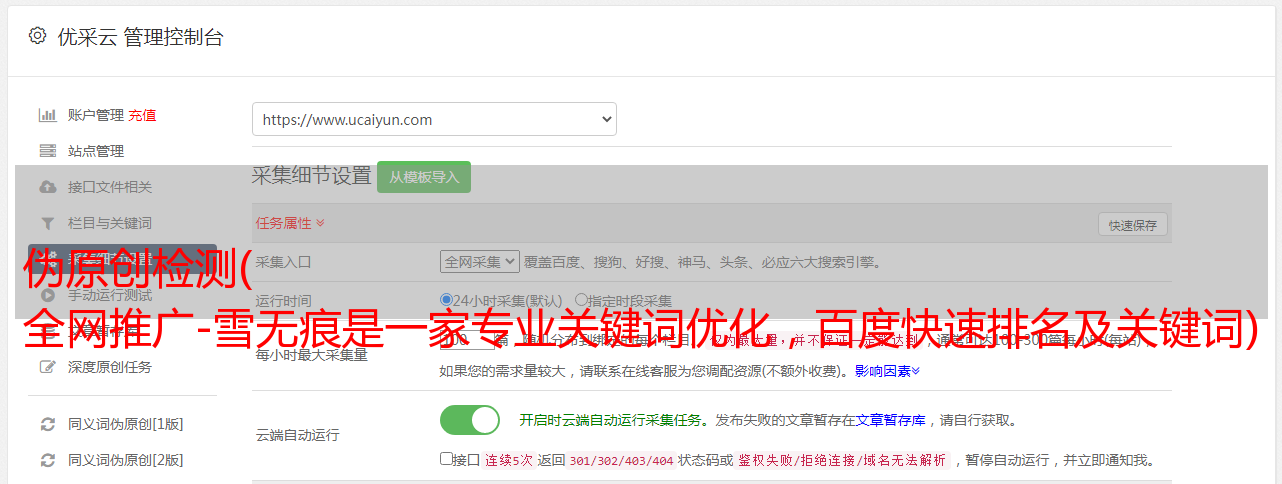
Task: Click the 优采云 管理控制台 title
Action: coord(140,37)
